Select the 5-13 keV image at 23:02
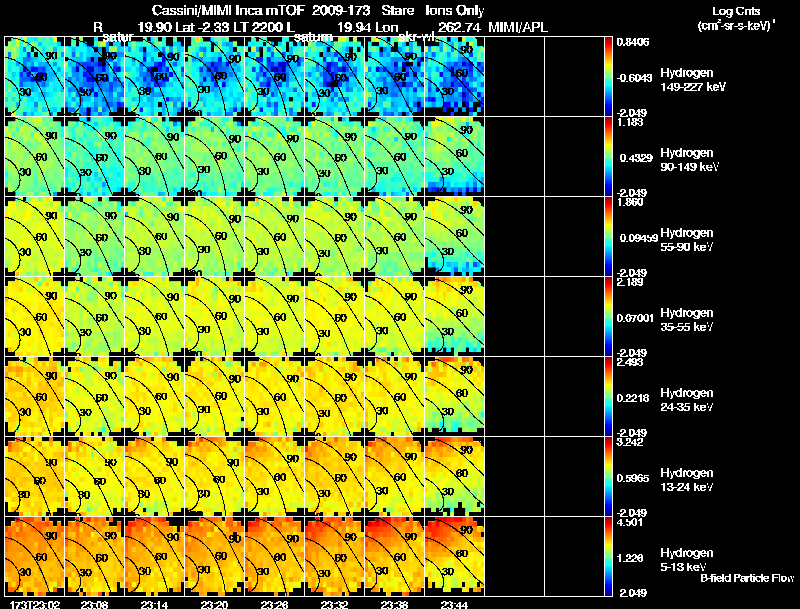 tap(35, 557)
